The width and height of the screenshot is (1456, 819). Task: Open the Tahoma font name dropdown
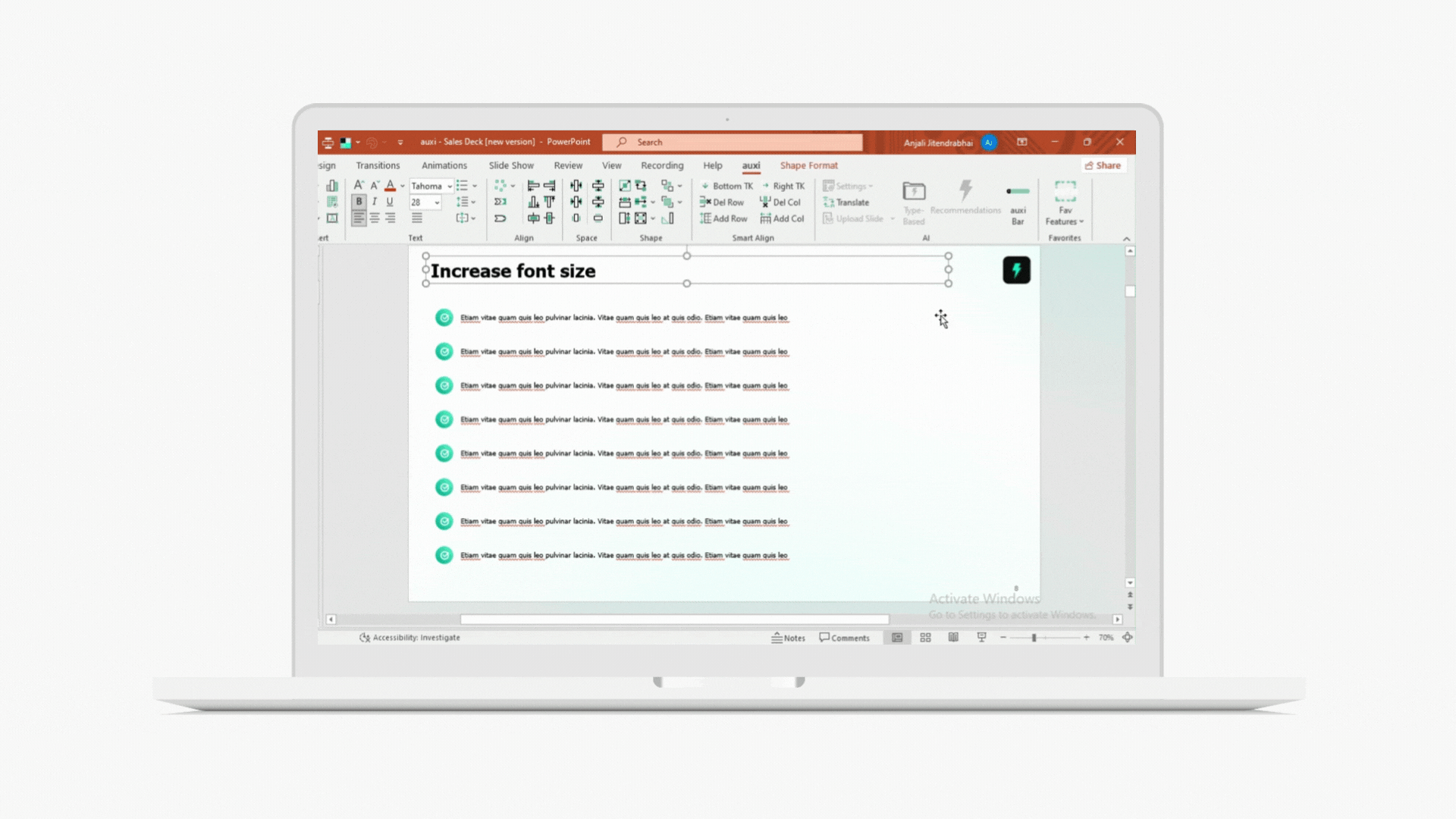coord(450,187)
